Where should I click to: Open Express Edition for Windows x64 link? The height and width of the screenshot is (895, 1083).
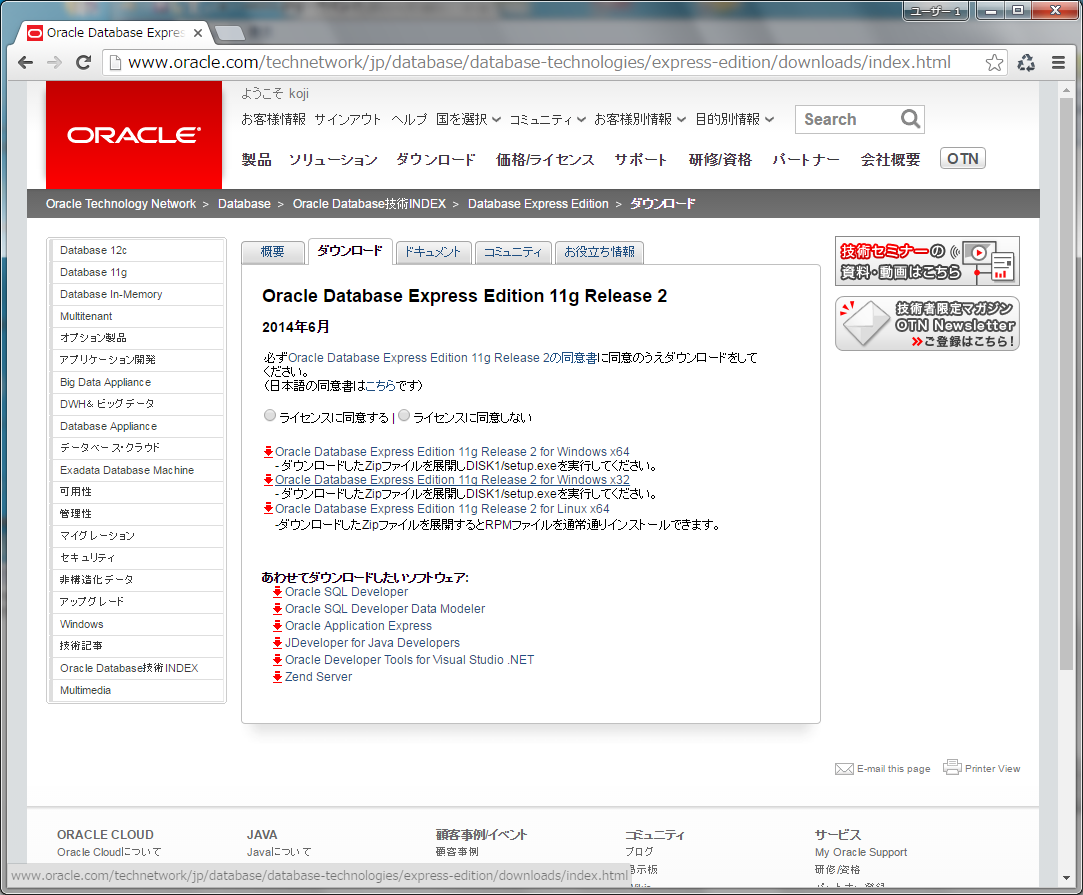point(452,452)
